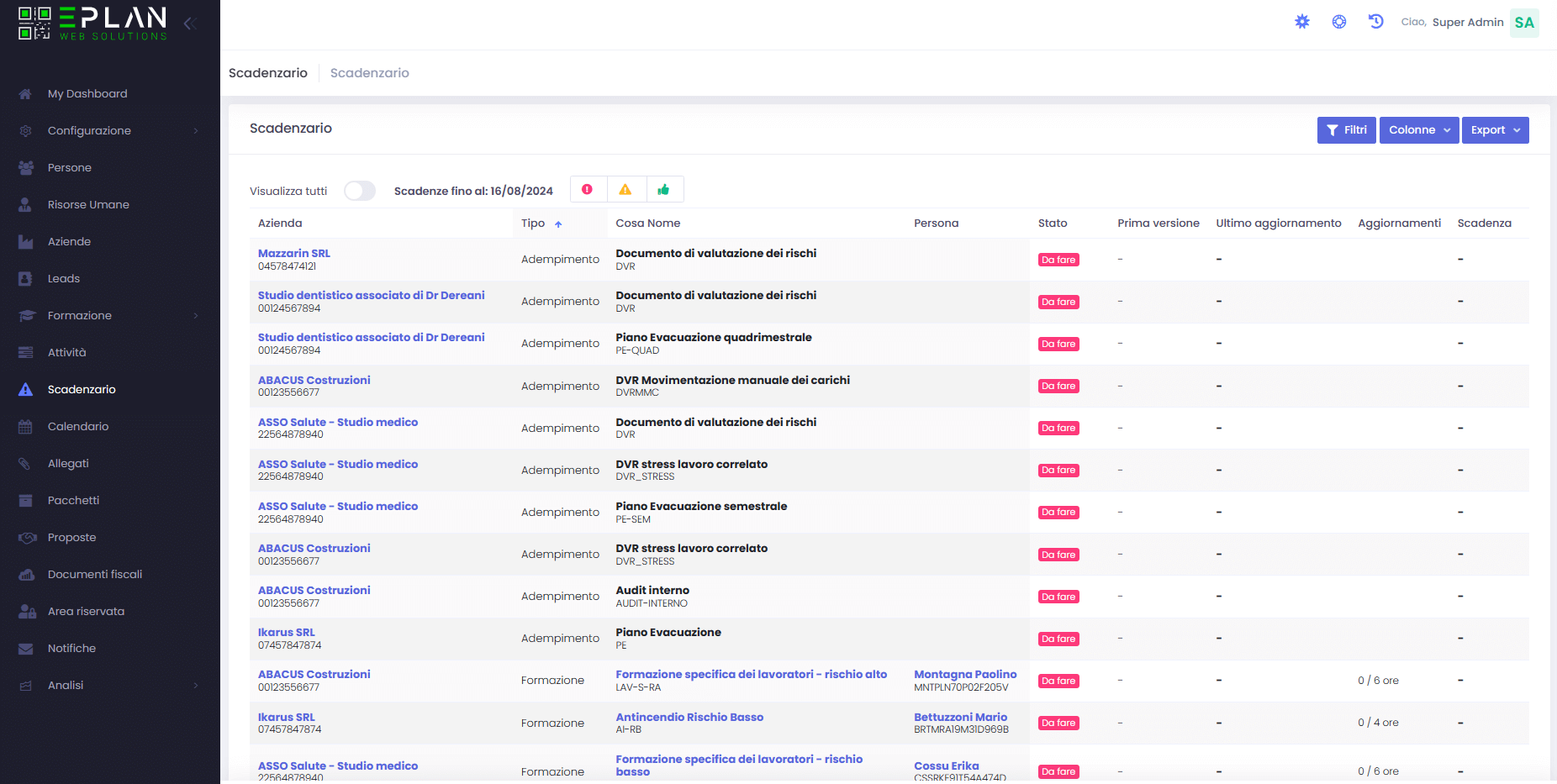
Task: Open Formazione specifica rischio alto link
Action: click(x=752, y=674)
